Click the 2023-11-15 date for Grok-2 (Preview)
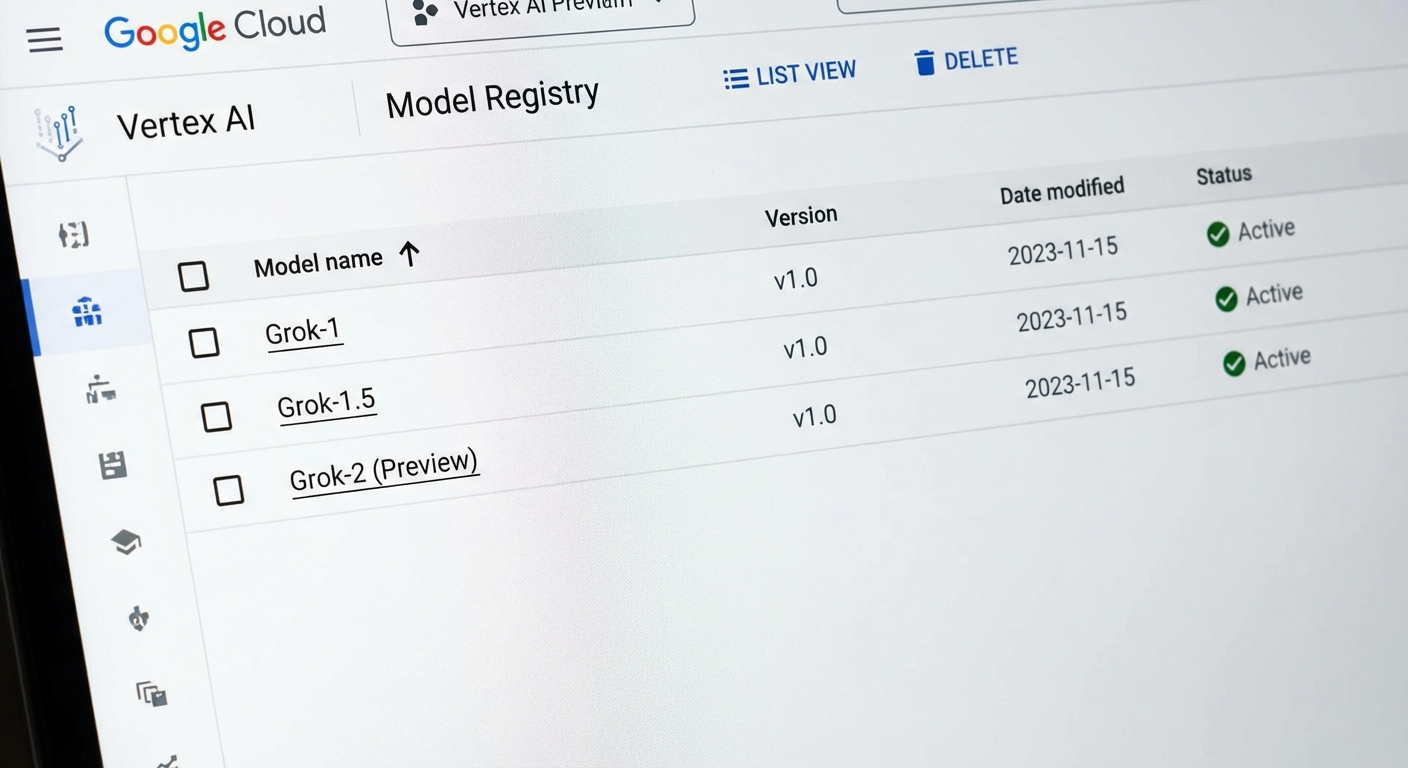 coord(1080,382)
